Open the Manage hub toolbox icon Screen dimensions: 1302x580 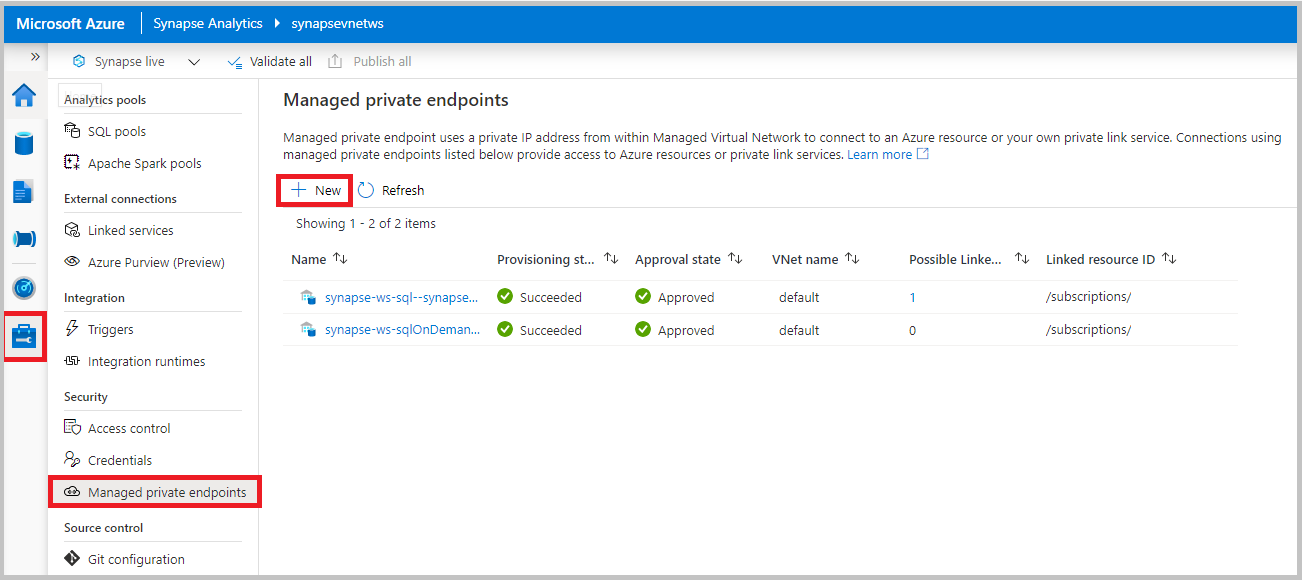[24, 337]
